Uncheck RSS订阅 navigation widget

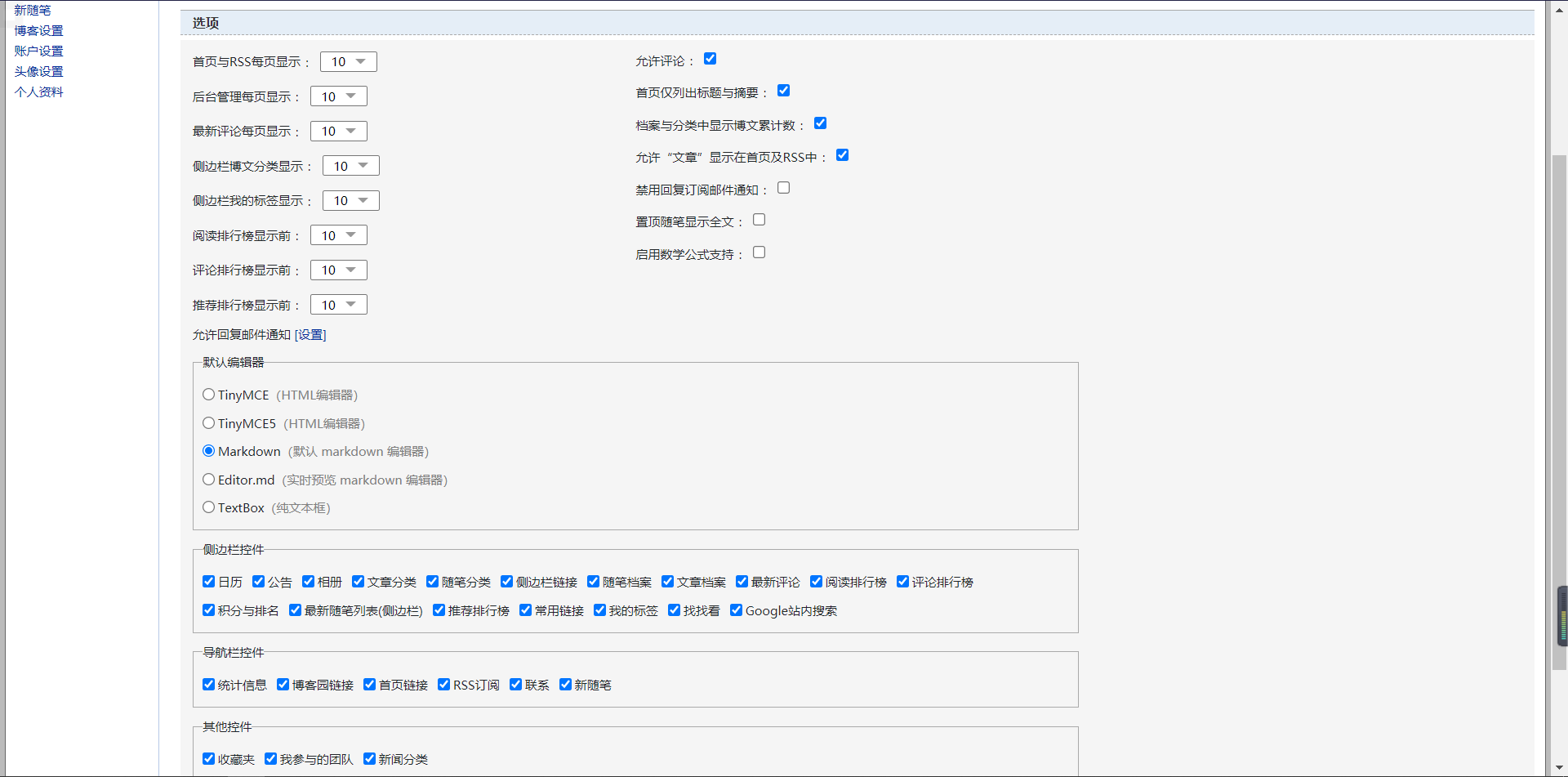(443, 685)
